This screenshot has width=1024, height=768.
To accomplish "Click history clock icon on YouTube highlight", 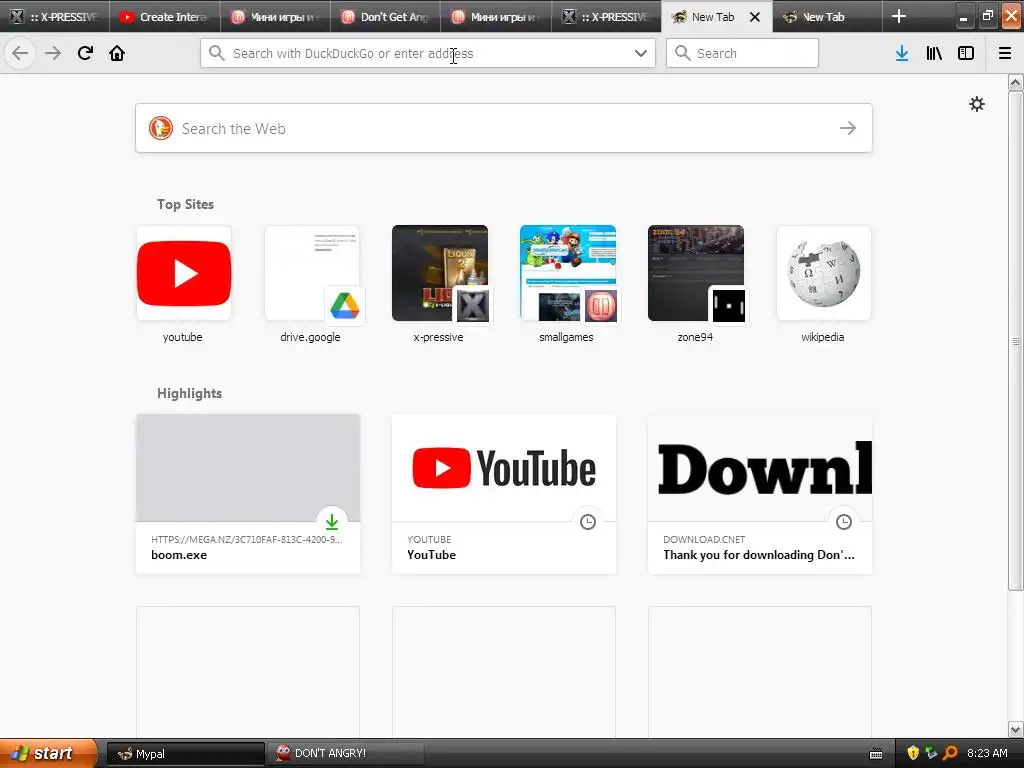I will click(588, 521).
